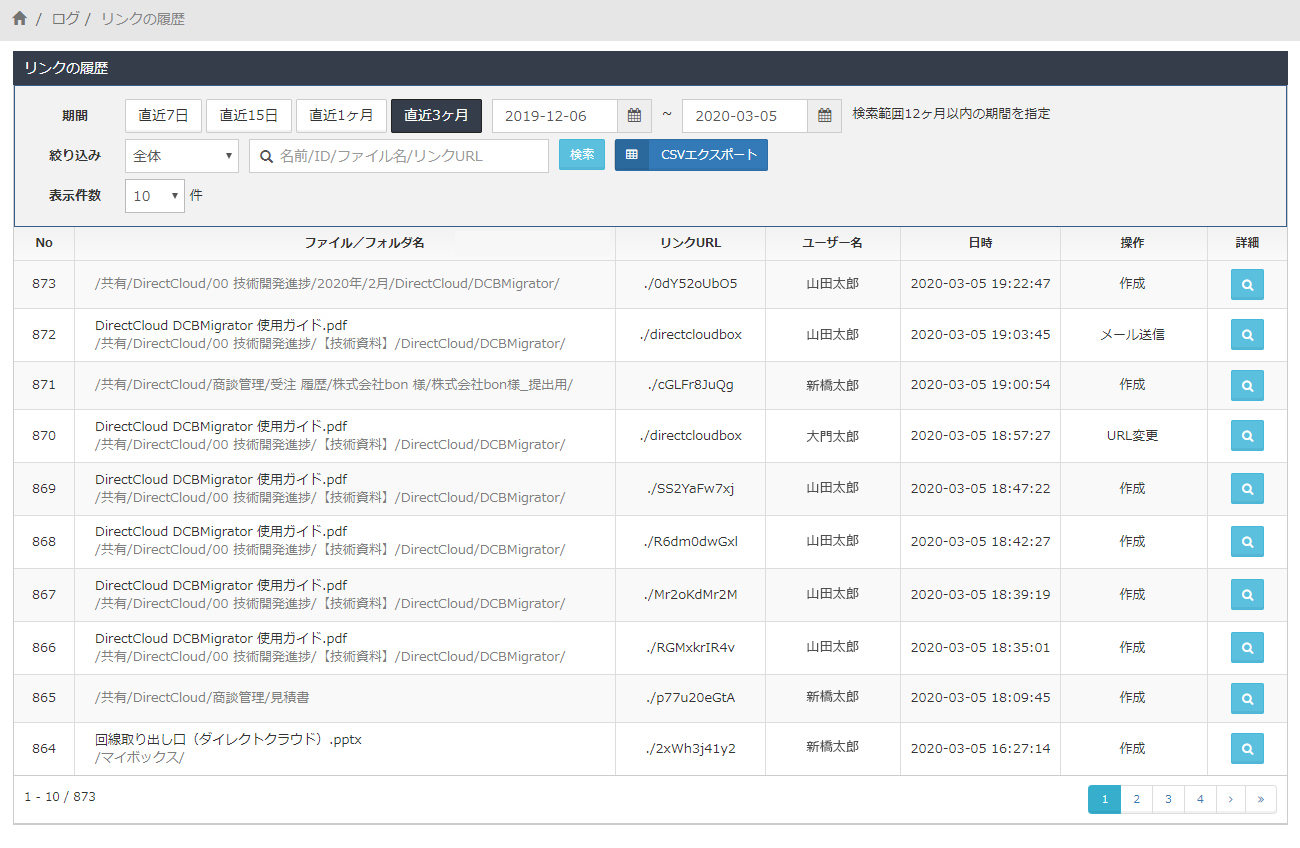
Task: View details of log entry No 872
Action: (1247, 335)
